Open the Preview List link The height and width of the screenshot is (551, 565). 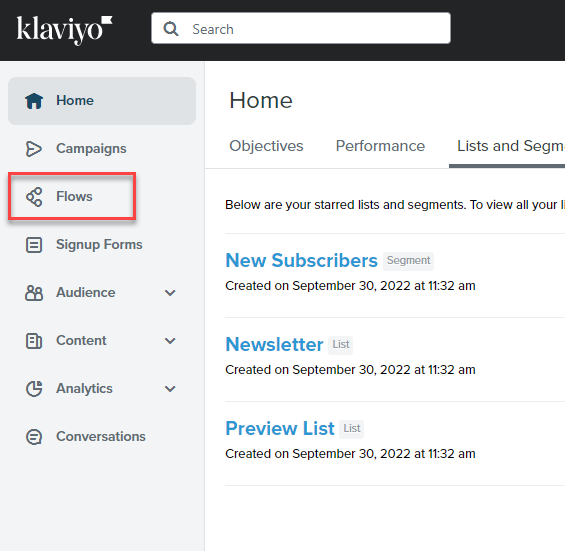(280, 428)
